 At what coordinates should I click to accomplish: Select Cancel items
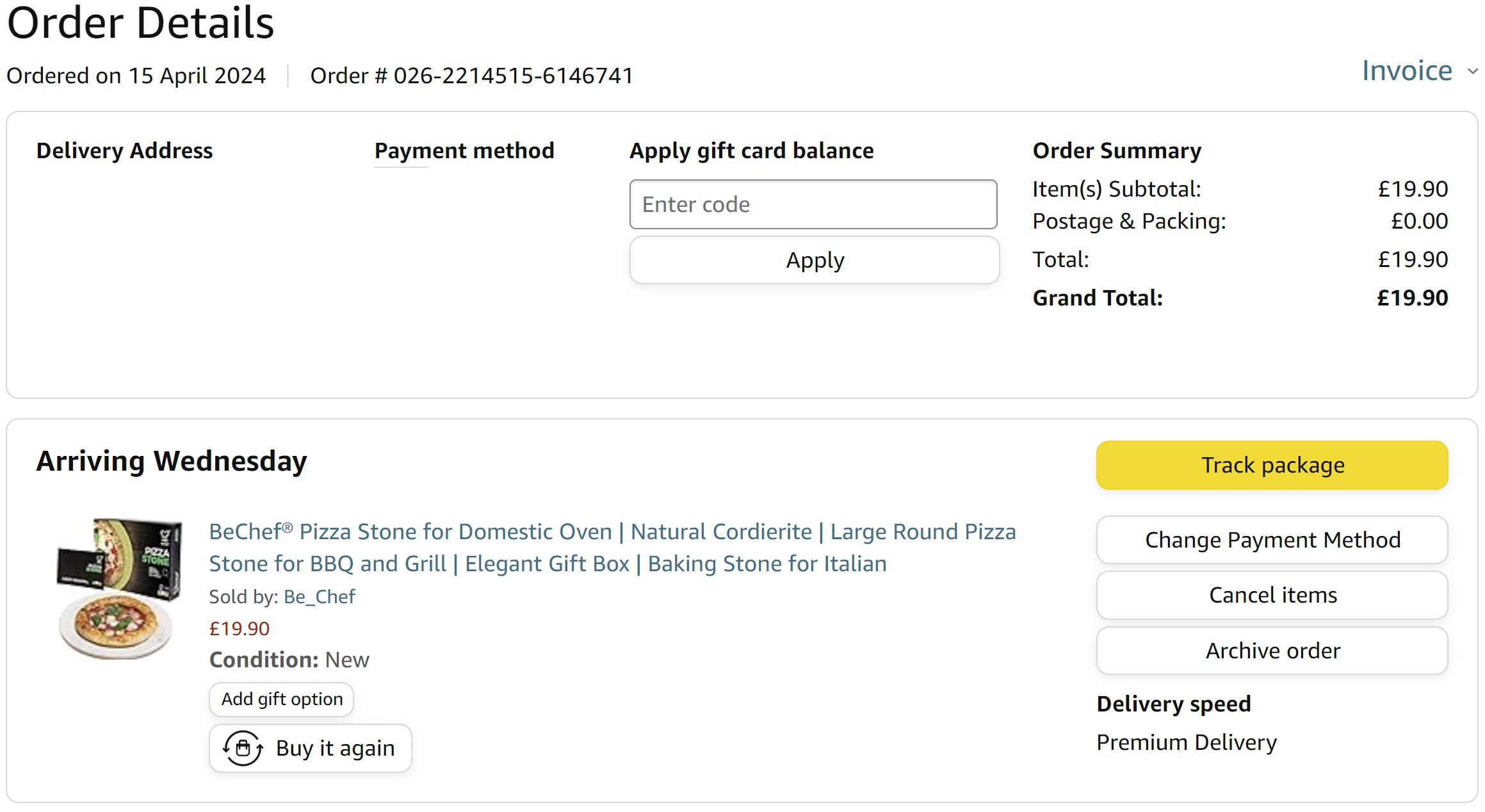tap(1272, 596)
